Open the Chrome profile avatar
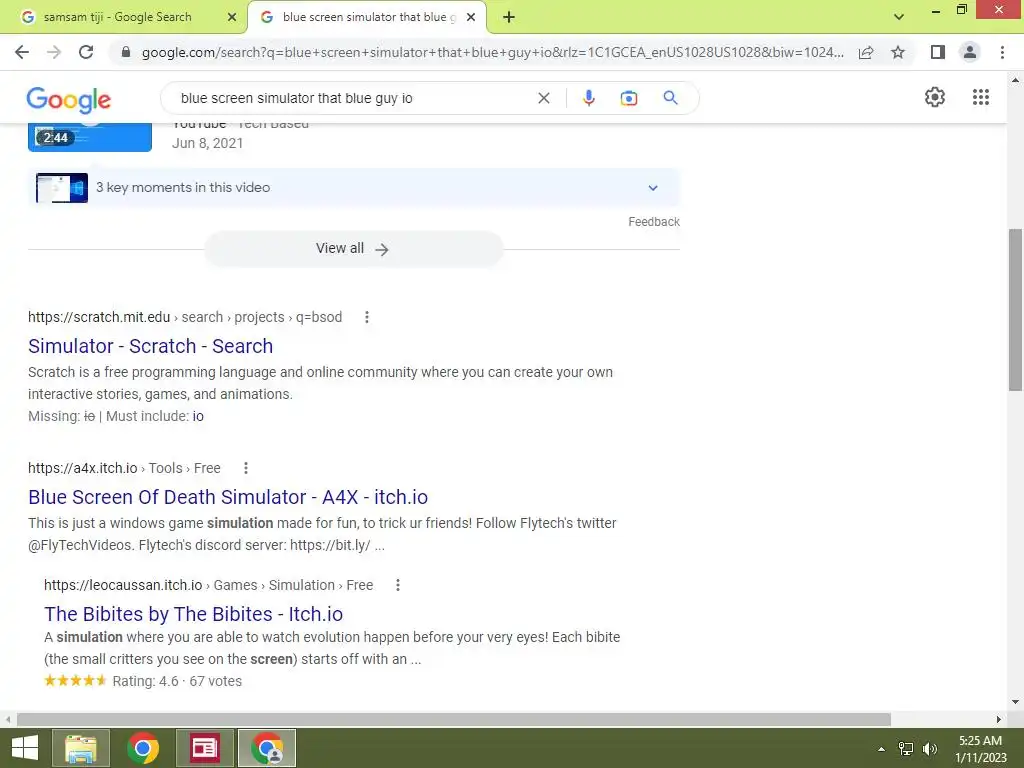 click(x=970, y=52)
